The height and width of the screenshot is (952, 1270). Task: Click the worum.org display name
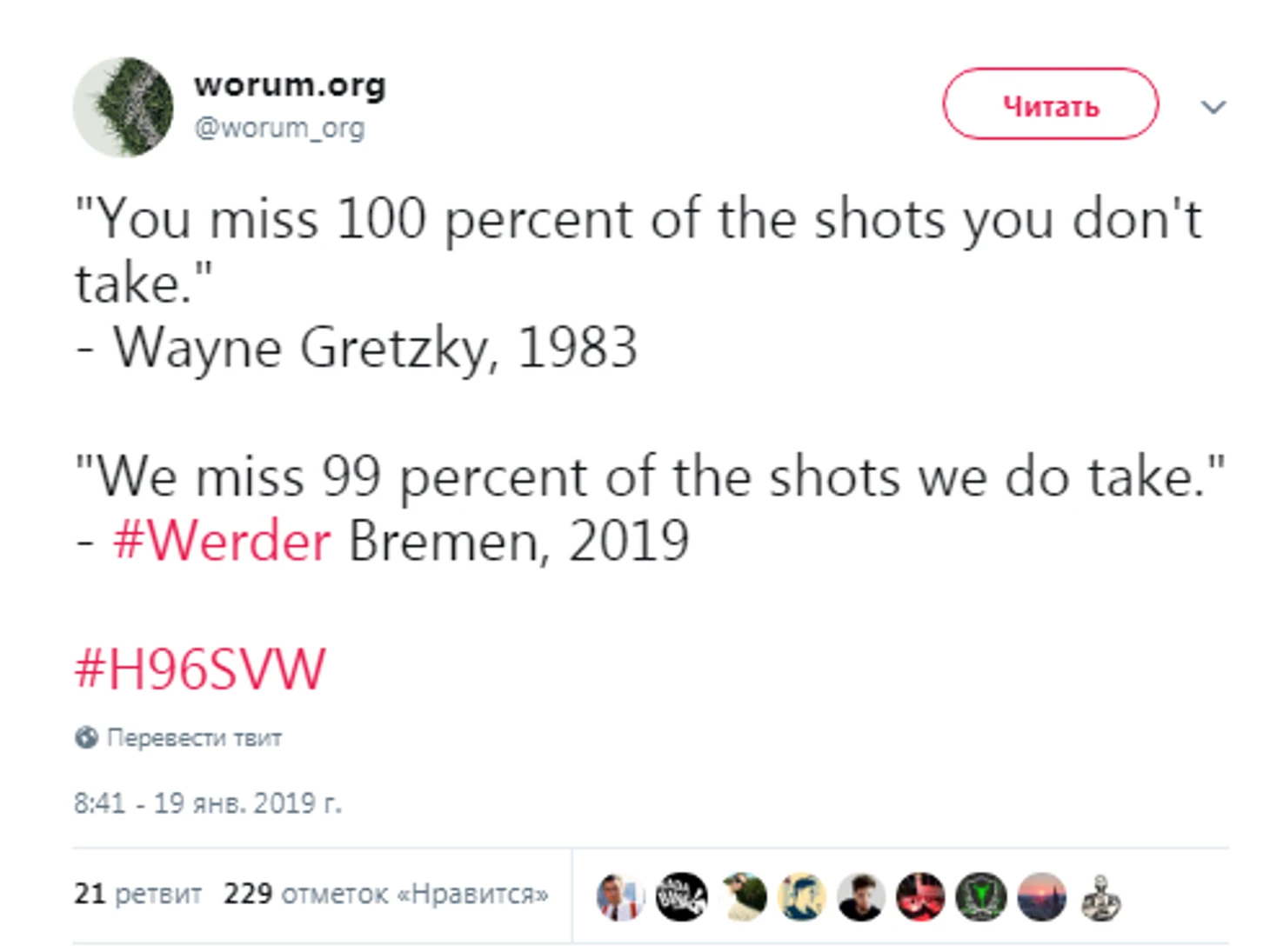290,85
